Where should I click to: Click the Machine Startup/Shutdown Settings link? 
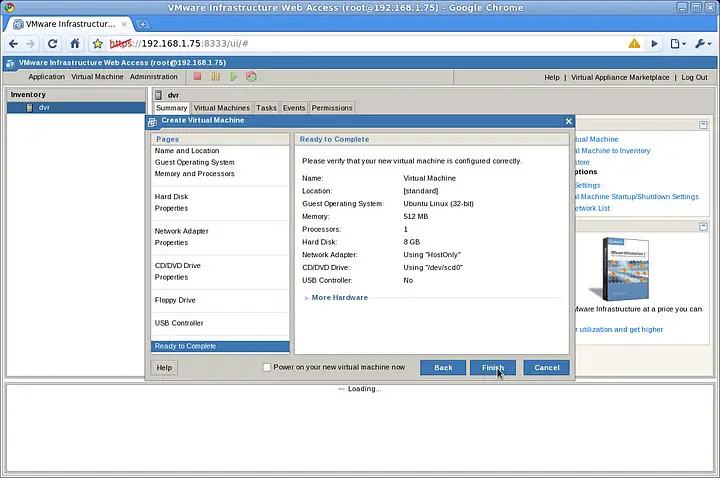(x=637, y=197)
